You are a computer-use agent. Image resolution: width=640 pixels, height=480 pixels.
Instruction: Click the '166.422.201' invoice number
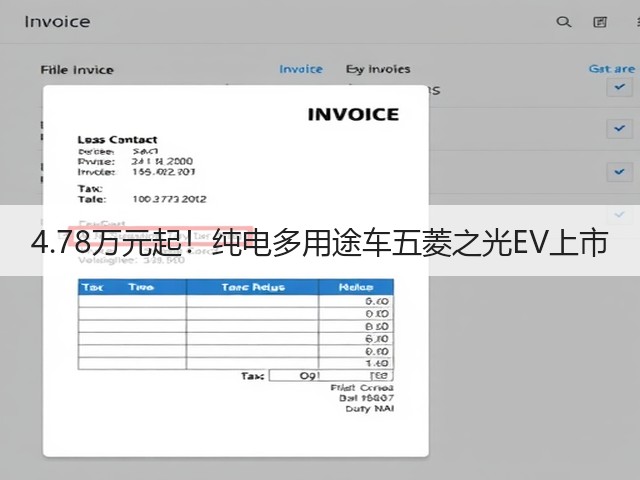(x=164, y=172)
